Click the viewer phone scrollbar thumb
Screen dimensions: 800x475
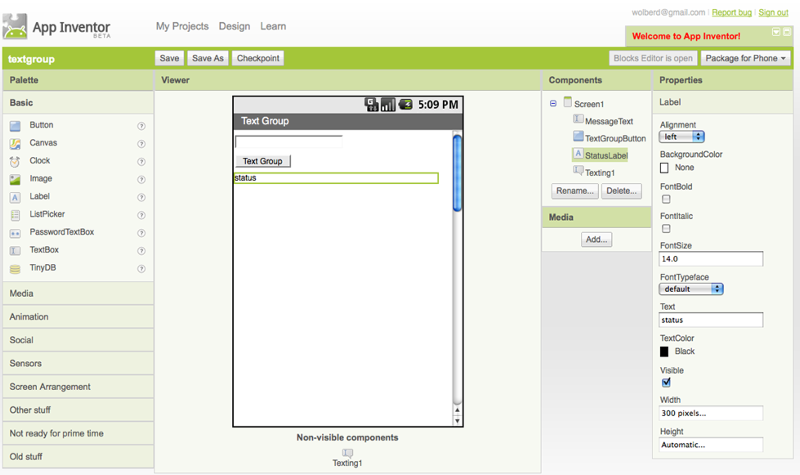coord(457,172)
